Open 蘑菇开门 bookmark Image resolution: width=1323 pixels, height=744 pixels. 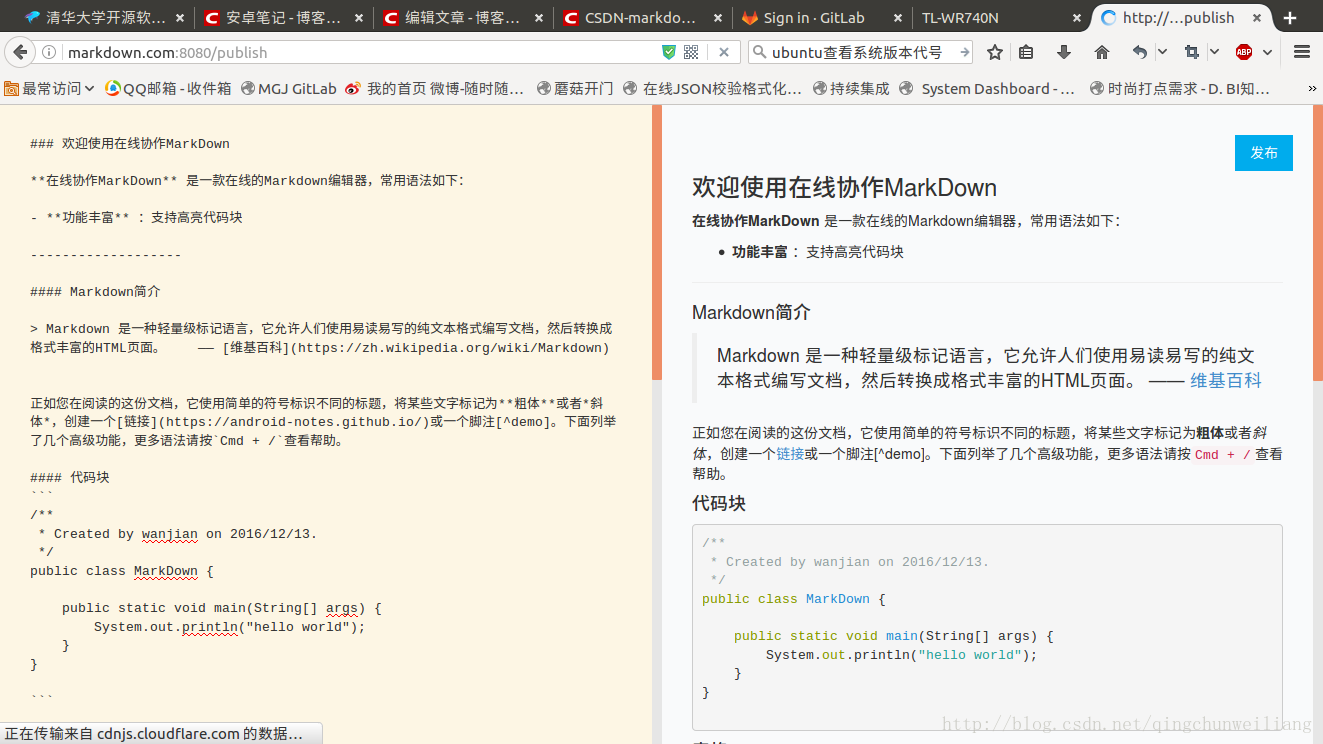(x=575, y=89)
